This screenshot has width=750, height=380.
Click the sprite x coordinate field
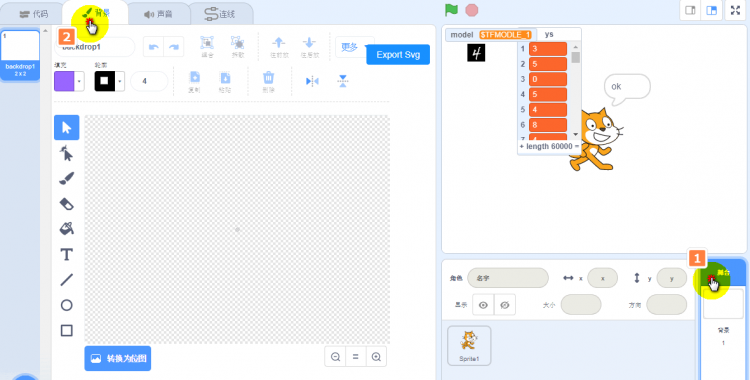pos(603,278)
